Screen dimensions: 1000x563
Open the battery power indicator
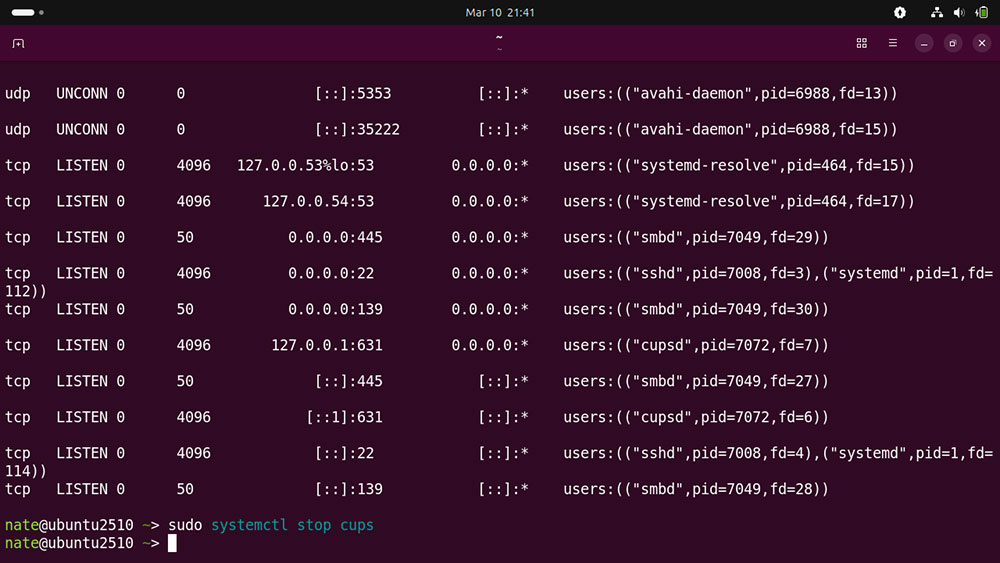(x=982, y=12)
